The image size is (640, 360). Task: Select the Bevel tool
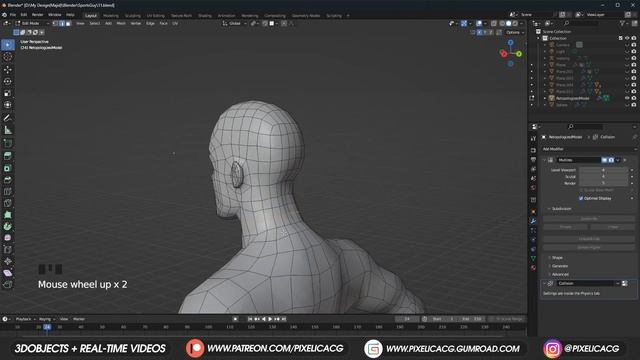[x=8, y=180]
